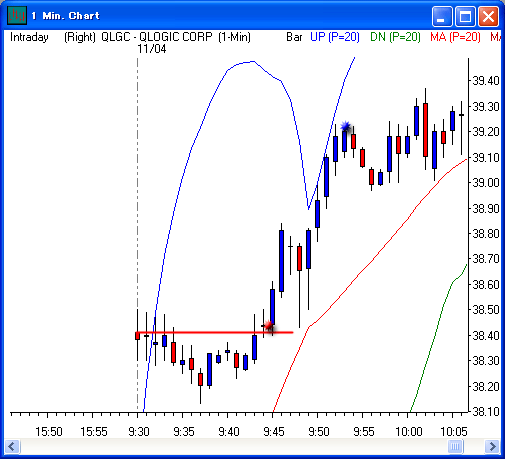Click the 9:30 time axis label
505x459 pixels.
tap(139, 432)
